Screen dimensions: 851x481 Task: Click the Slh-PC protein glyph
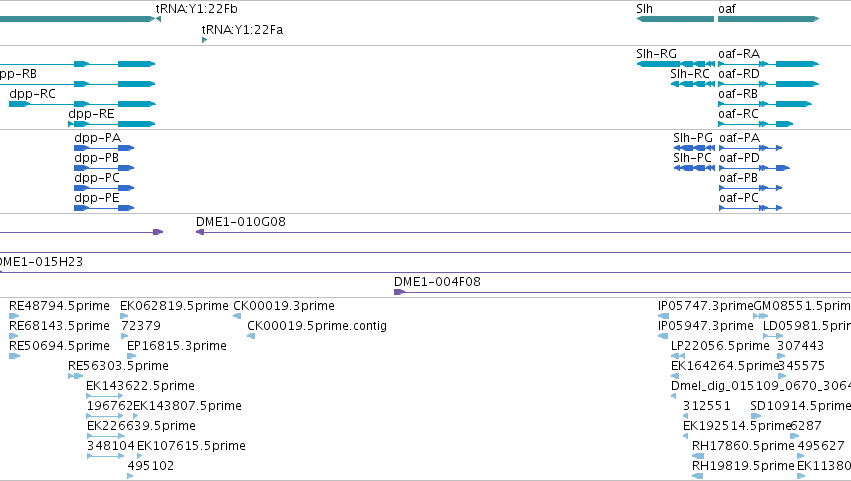tap(694, 168)
